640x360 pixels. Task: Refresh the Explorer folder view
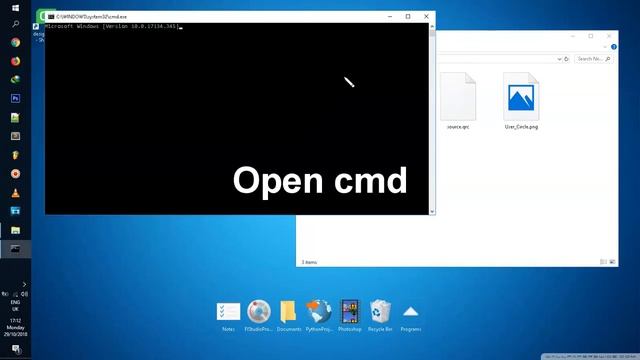(x=567, y=59)
